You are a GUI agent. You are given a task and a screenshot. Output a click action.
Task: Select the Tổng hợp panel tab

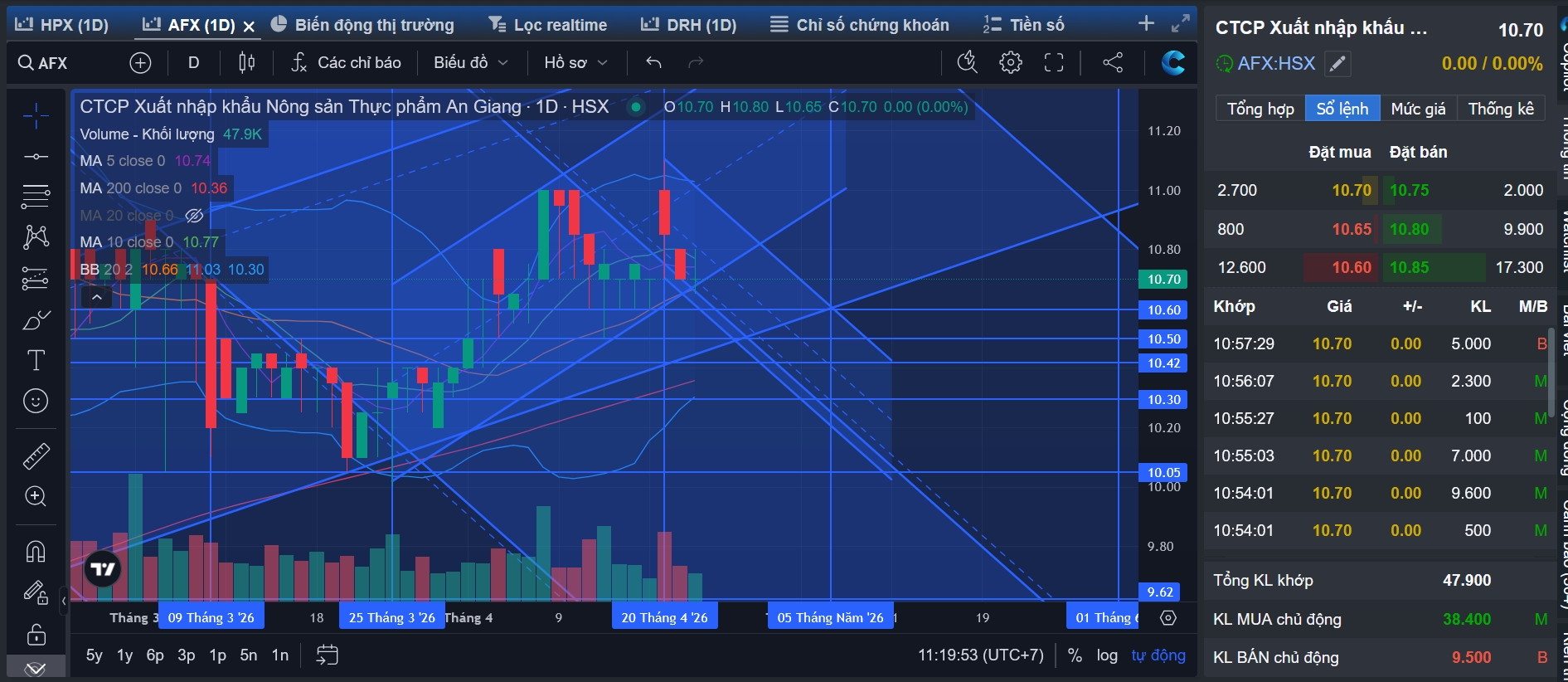1260,109
